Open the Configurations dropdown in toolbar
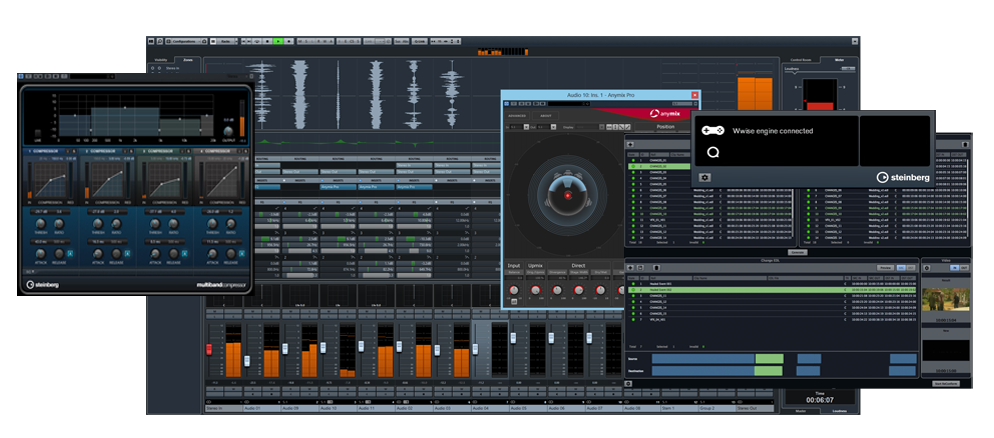This screenshot has height=438, width=994. tap(180, 41)
